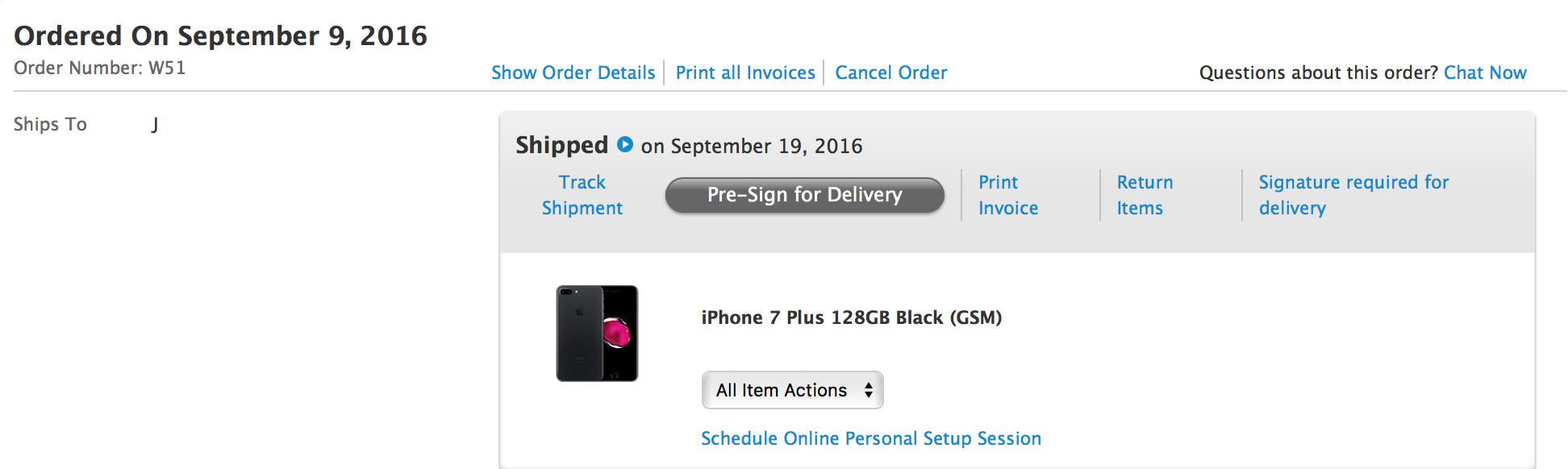Click the Ships To label
This screenshot has height=469, width=1568.
click(50, 124)
